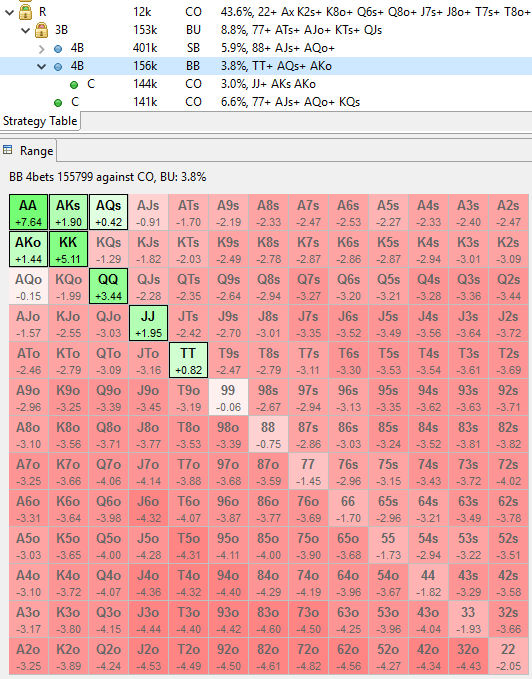This screenshot has width=532, height=679.
Task: Click the 'BB 4bets 155799 against CO, BU' label
Action: click(107, 177)
